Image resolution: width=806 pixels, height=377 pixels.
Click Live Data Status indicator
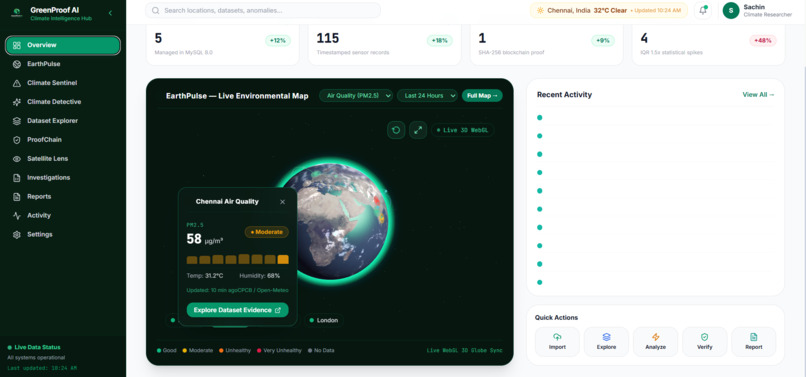click(34, 347)
